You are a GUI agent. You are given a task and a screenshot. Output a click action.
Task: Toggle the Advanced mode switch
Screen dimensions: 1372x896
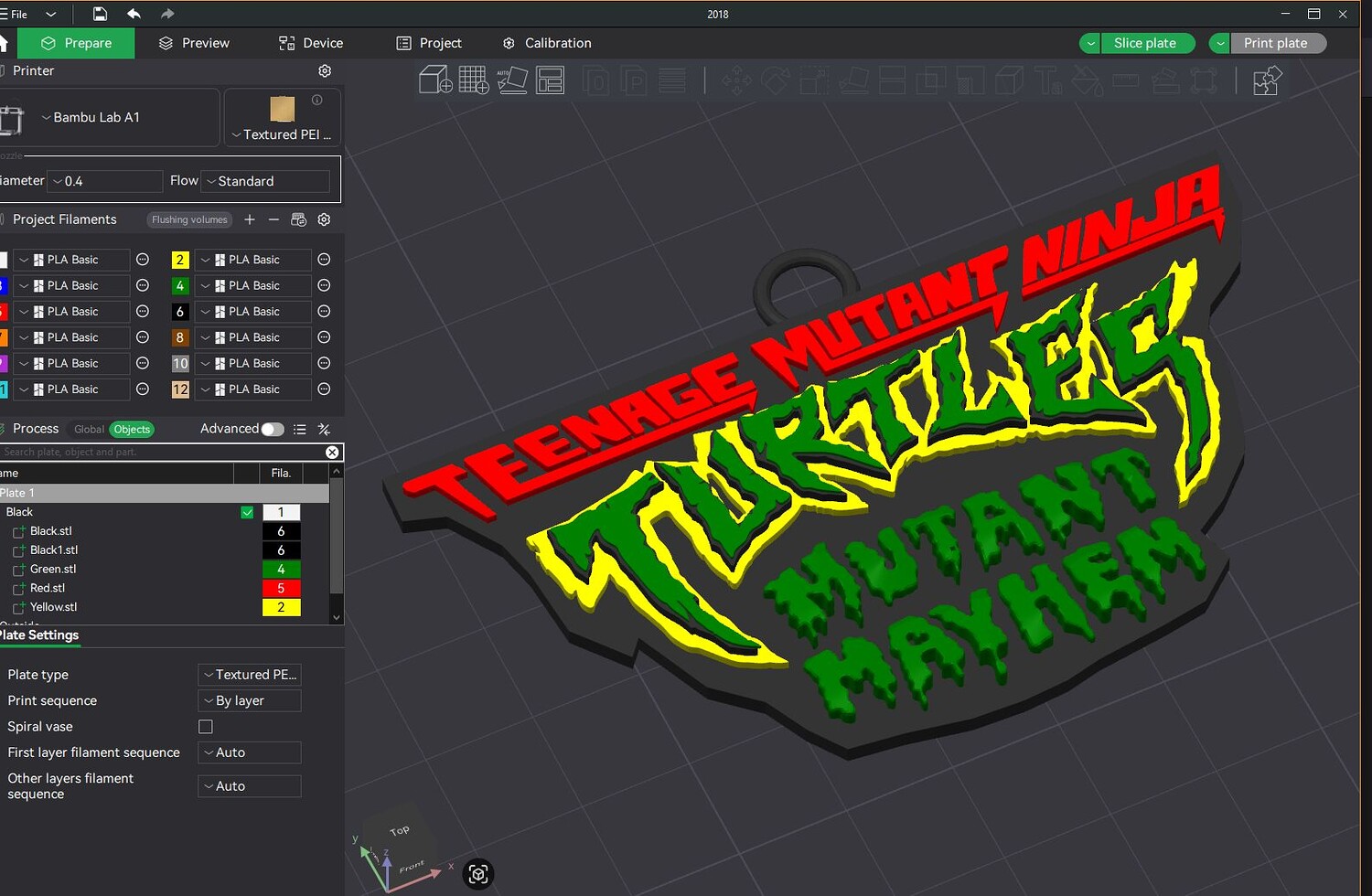tap(273, 429)
